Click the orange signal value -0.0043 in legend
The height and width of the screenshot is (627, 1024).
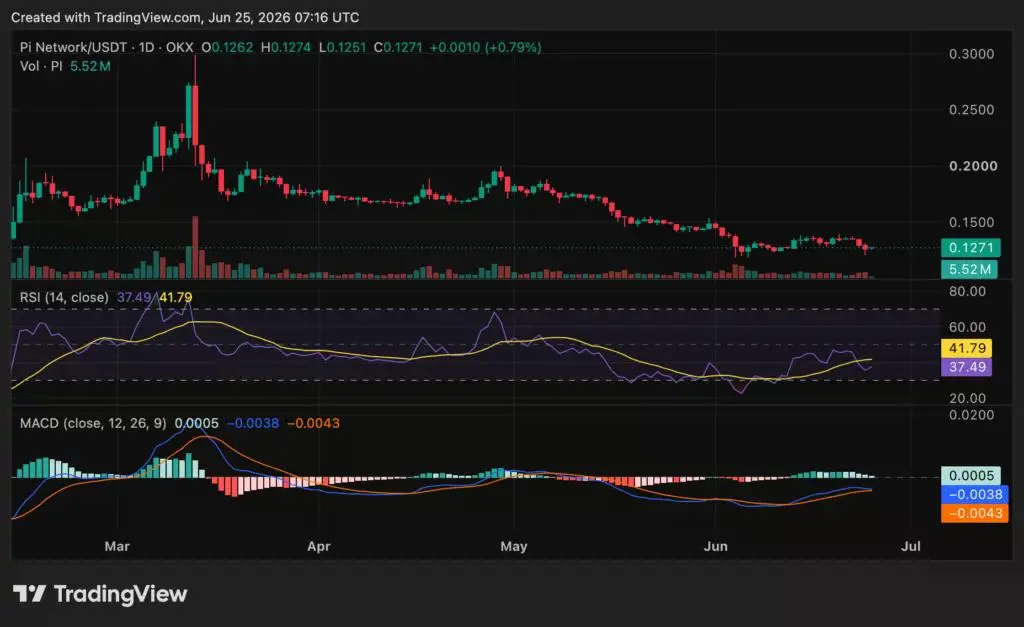tap(313, 423)
